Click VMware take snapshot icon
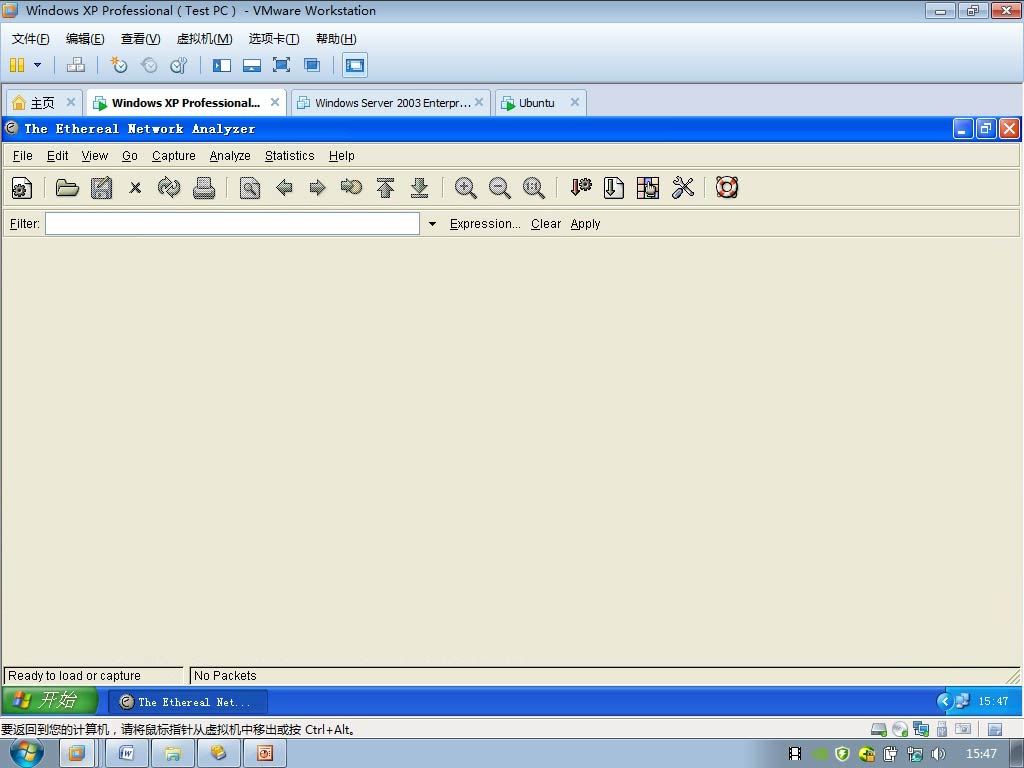Image resolution: width=1024 pixels, height=768 pixels. click(x=118, y=65)
